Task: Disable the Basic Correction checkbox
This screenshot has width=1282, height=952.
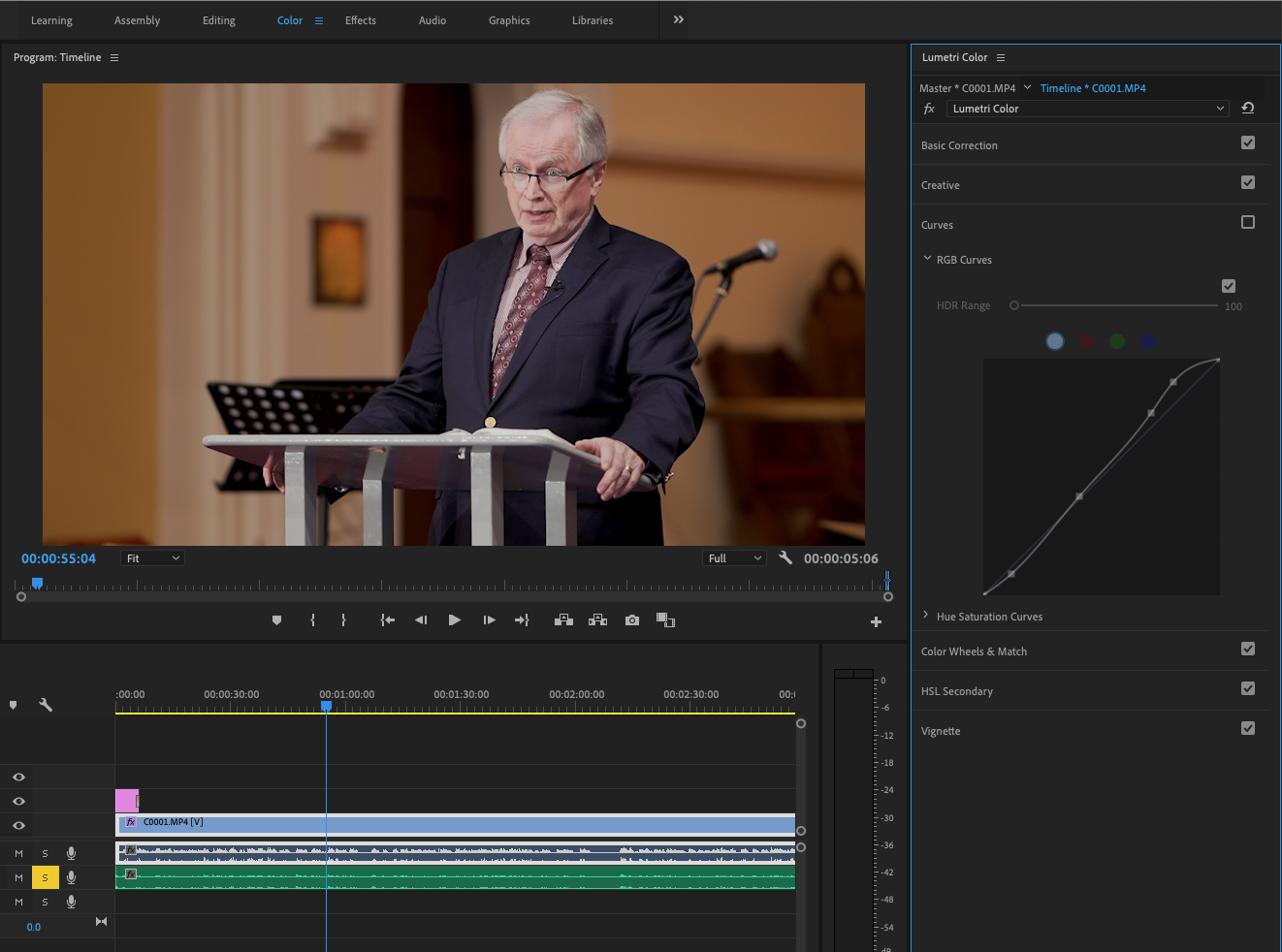Action: pyautogui.click(x=1248, y=143)
